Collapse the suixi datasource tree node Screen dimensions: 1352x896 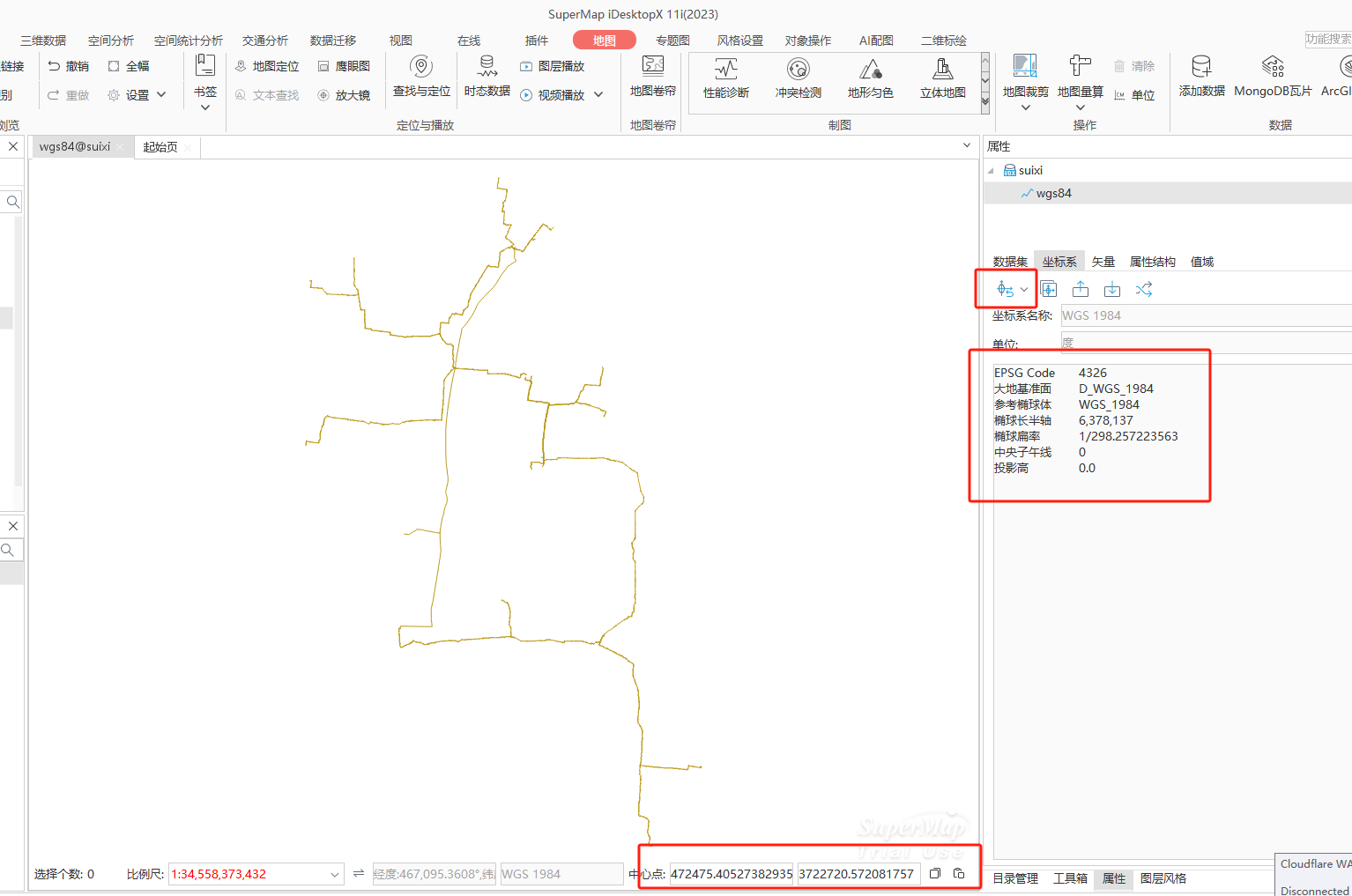point(991,170)
